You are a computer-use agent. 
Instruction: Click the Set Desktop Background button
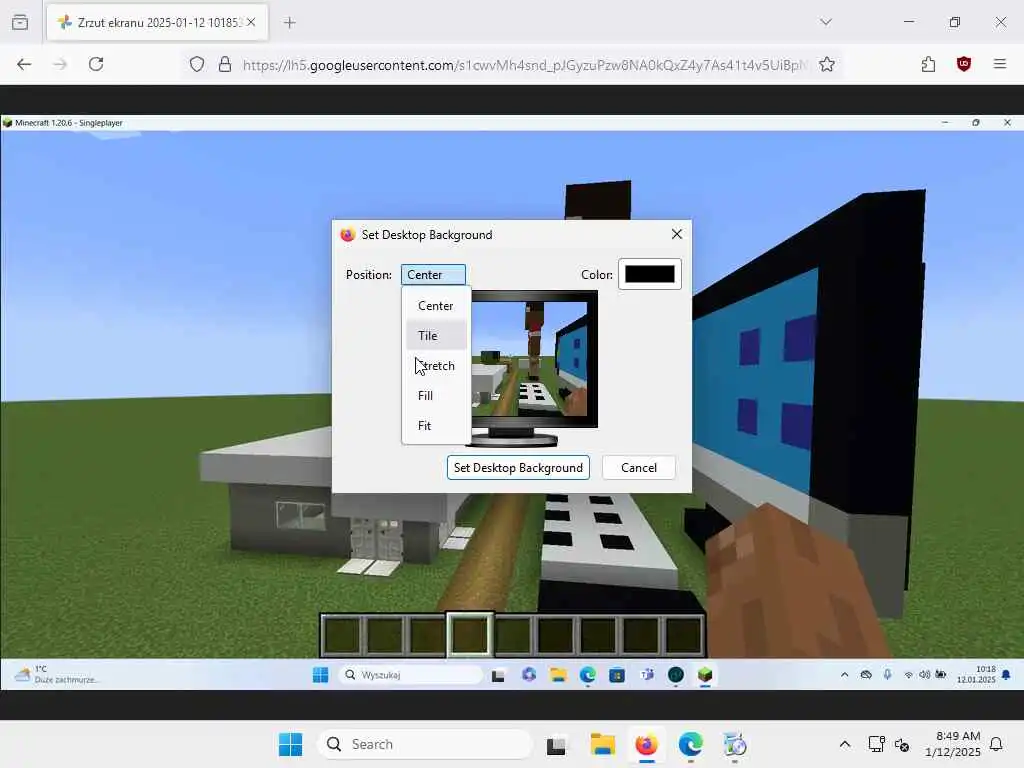pos(518,468)
